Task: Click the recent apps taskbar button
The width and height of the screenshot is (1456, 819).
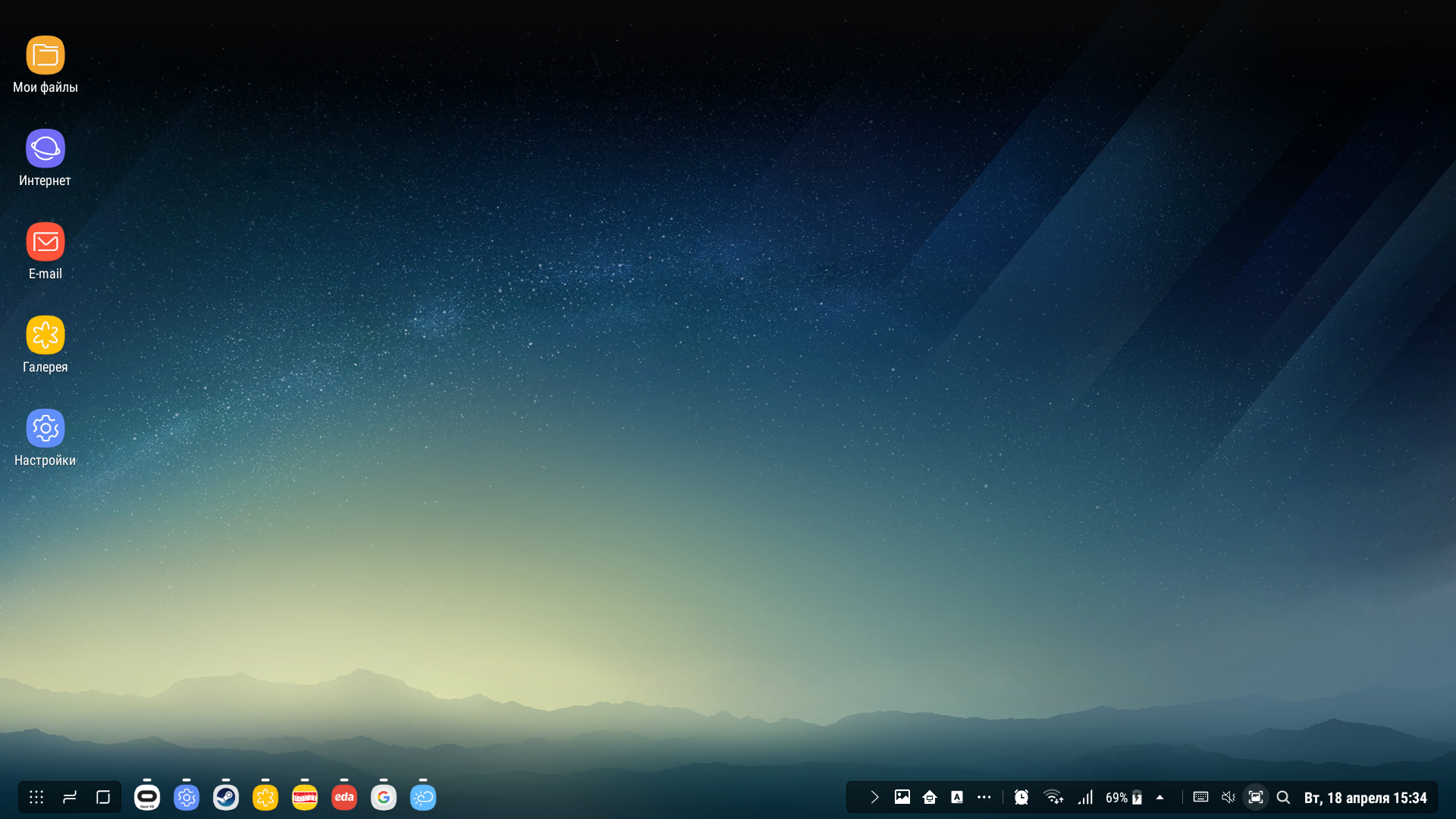Action: pyautogui.click(x=70, y=797)
